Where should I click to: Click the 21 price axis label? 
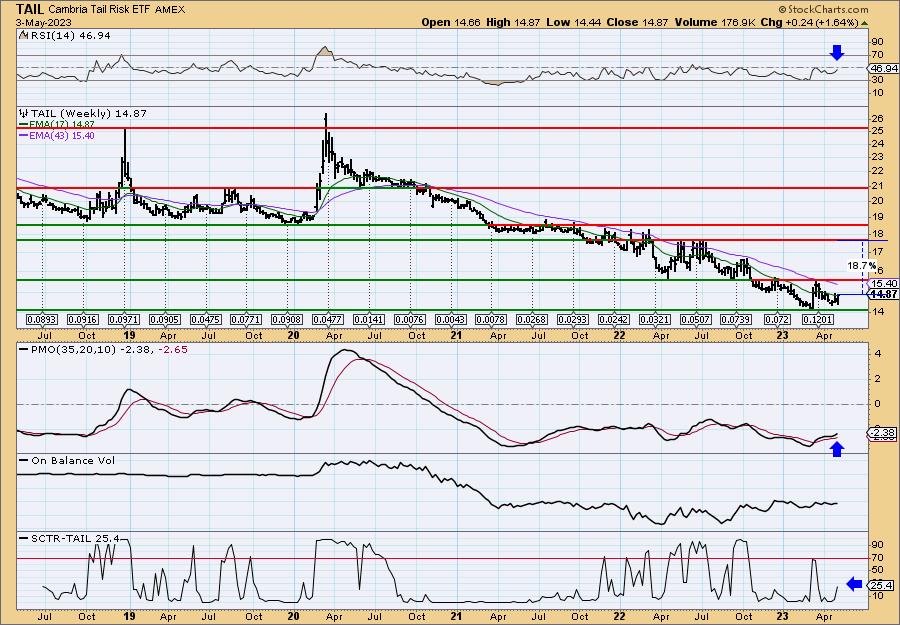click(877, 187)
